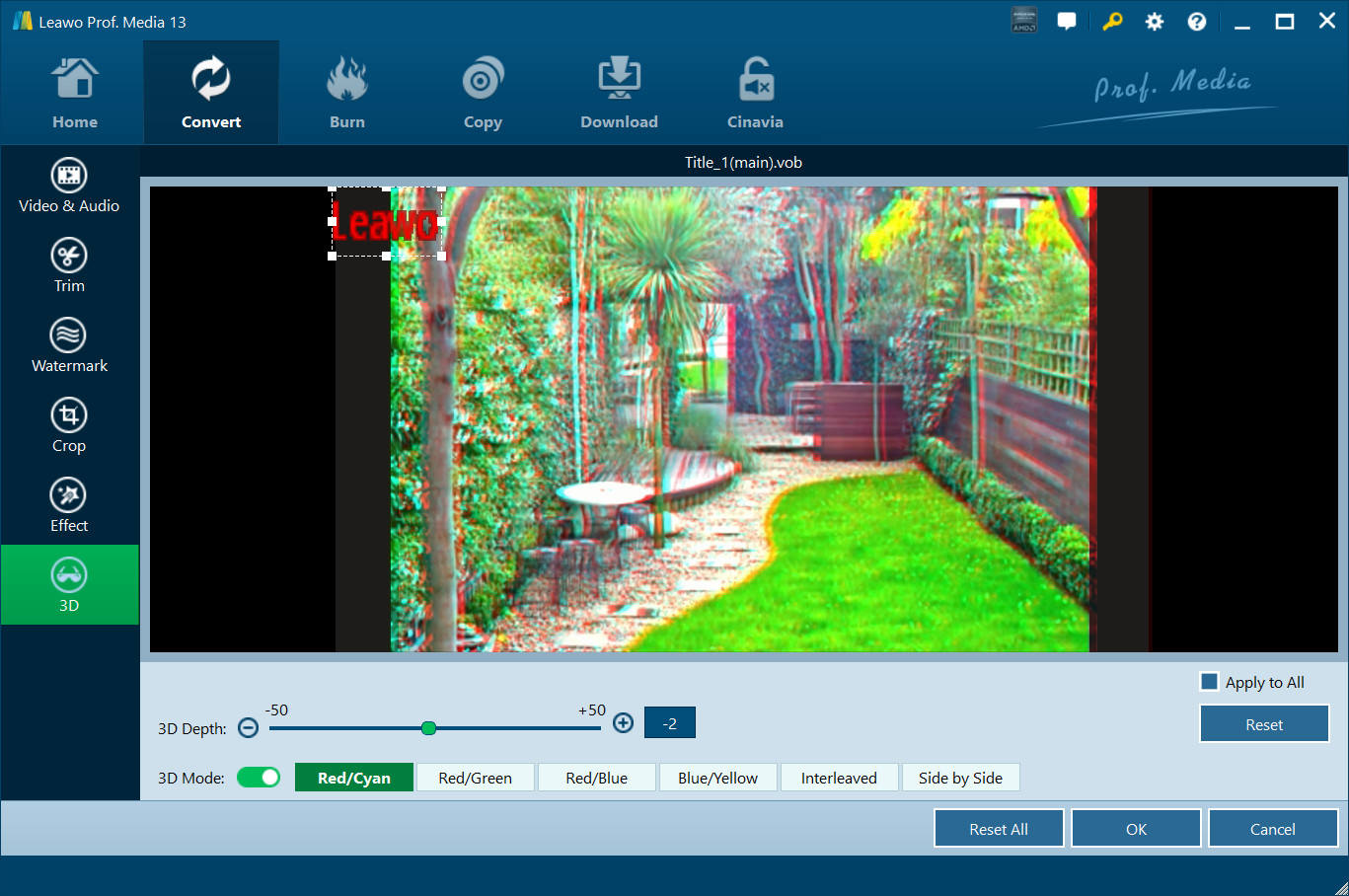Image resolution: width=1349 pixels, height=896 pixels.
Task: Close the Leawo Prof. Media window
Action: (1327, 22)
